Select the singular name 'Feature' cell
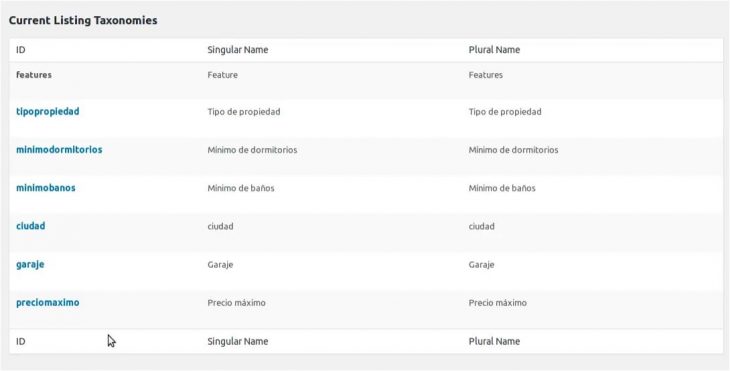The width and height of the screenshot is (730, 371). tap(223, 75)
